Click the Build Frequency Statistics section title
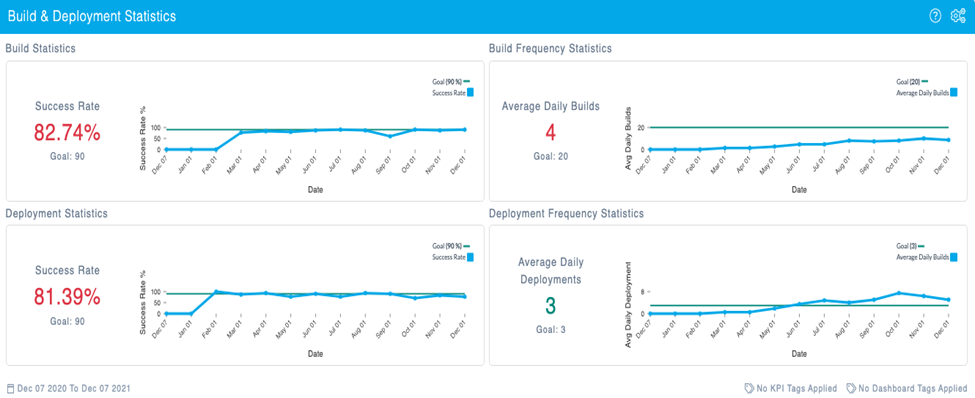 tap(550, 48)
